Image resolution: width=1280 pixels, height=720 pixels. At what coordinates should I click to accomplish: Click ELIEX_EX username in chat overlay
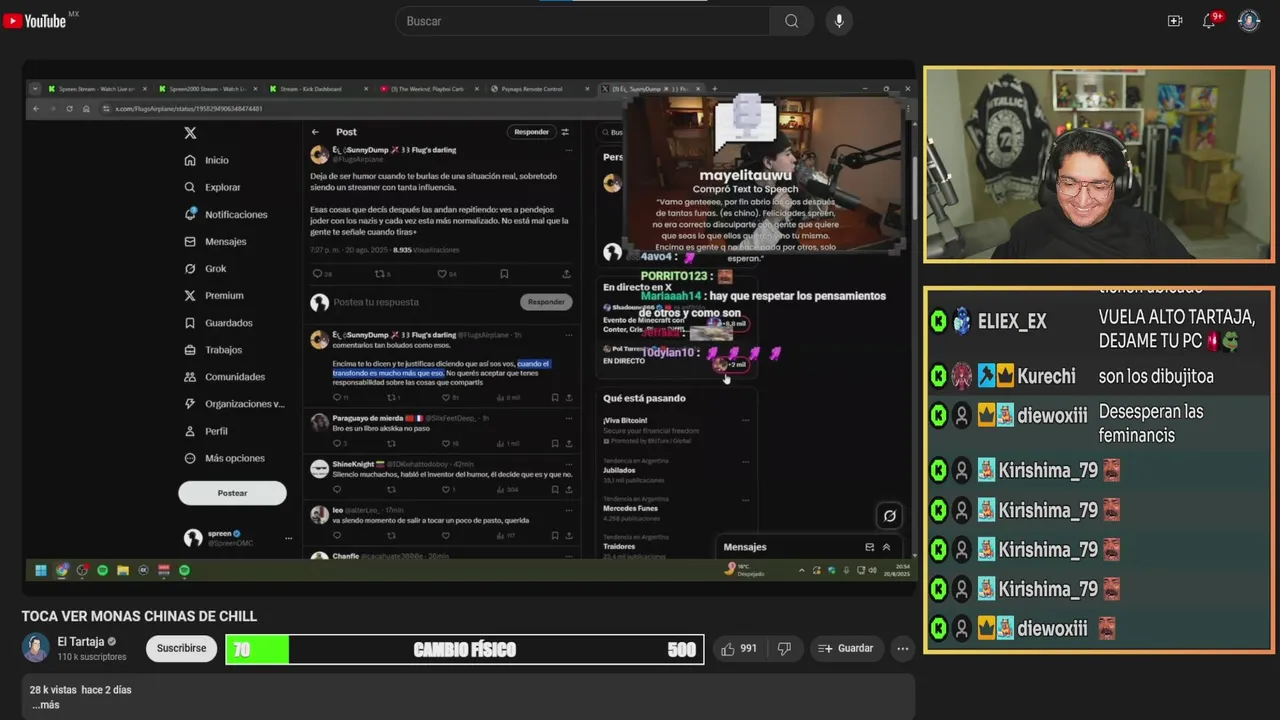click(1012, 321)
